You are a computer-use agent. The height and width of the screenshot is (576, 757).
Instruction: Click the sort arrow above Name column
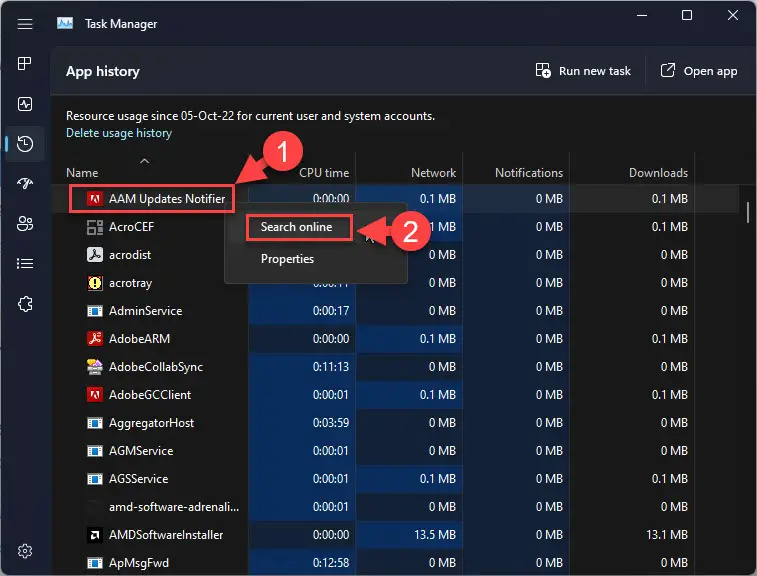click(144, 161)
